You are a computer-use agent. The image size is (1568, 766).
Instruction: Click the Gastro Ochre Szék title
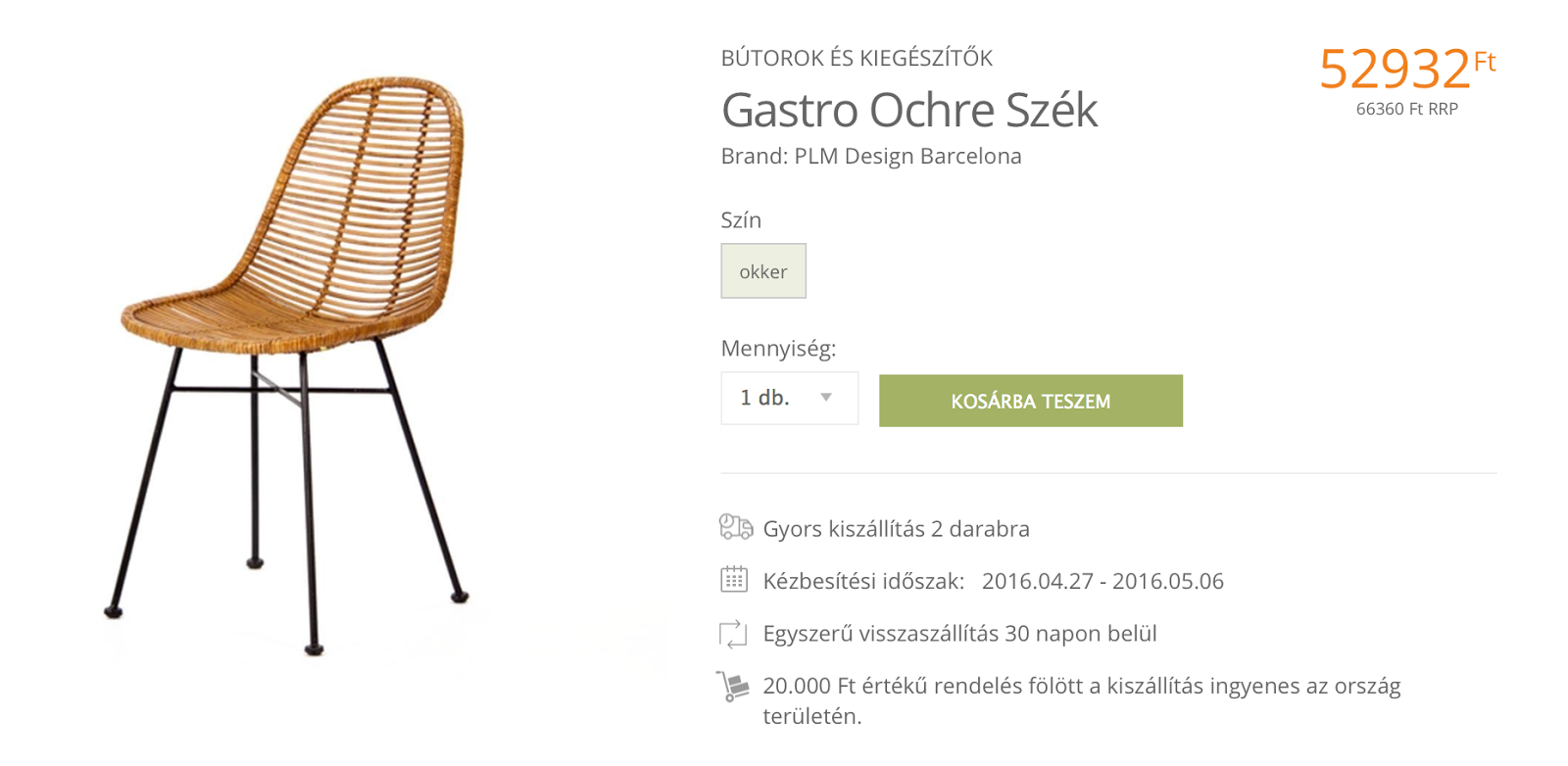(x=908, y=110)
